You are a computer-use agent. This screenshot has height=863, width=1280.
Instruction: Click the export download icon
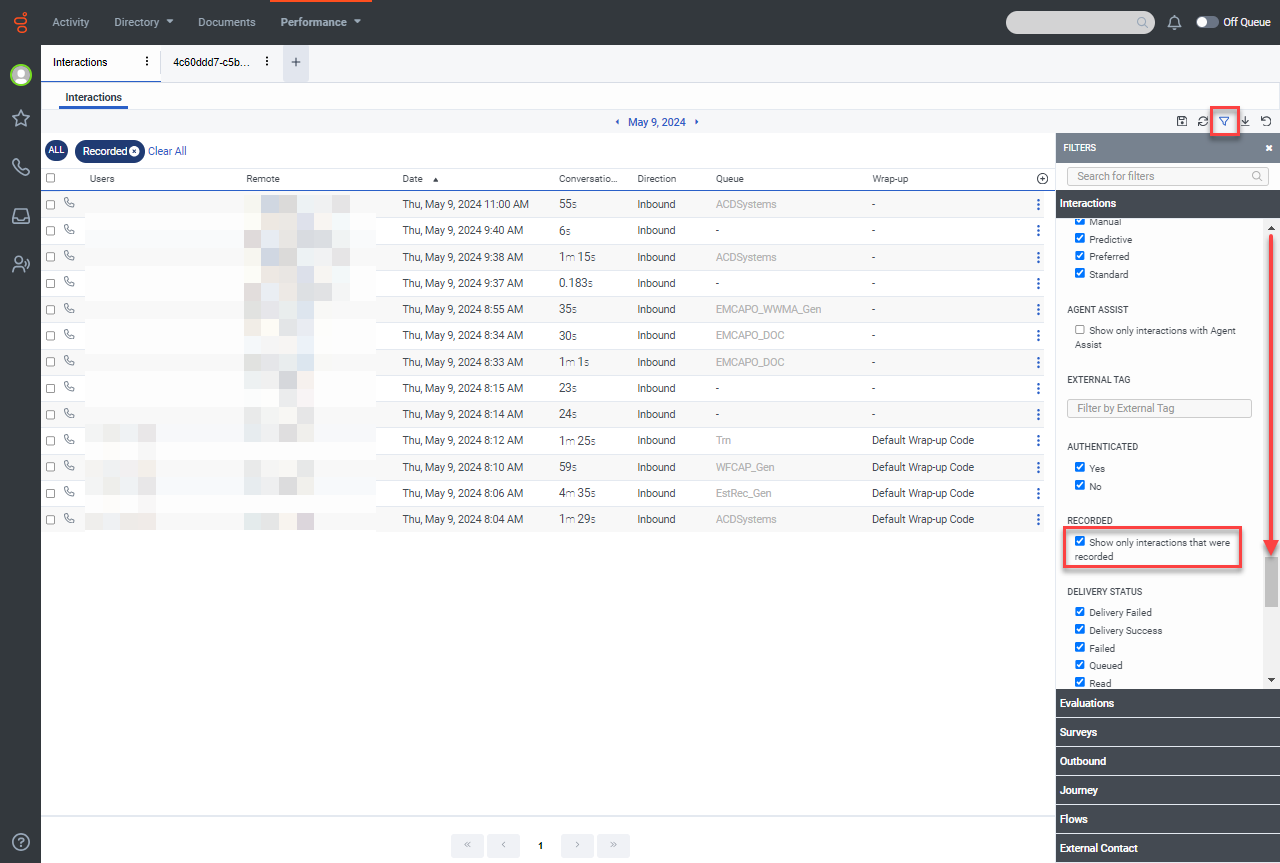tap(1246, 121)
